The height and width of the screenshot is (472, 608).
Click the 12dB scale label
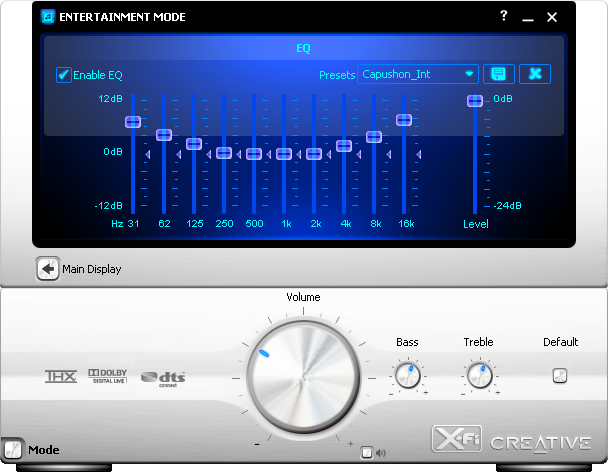(x=111, y=99)
